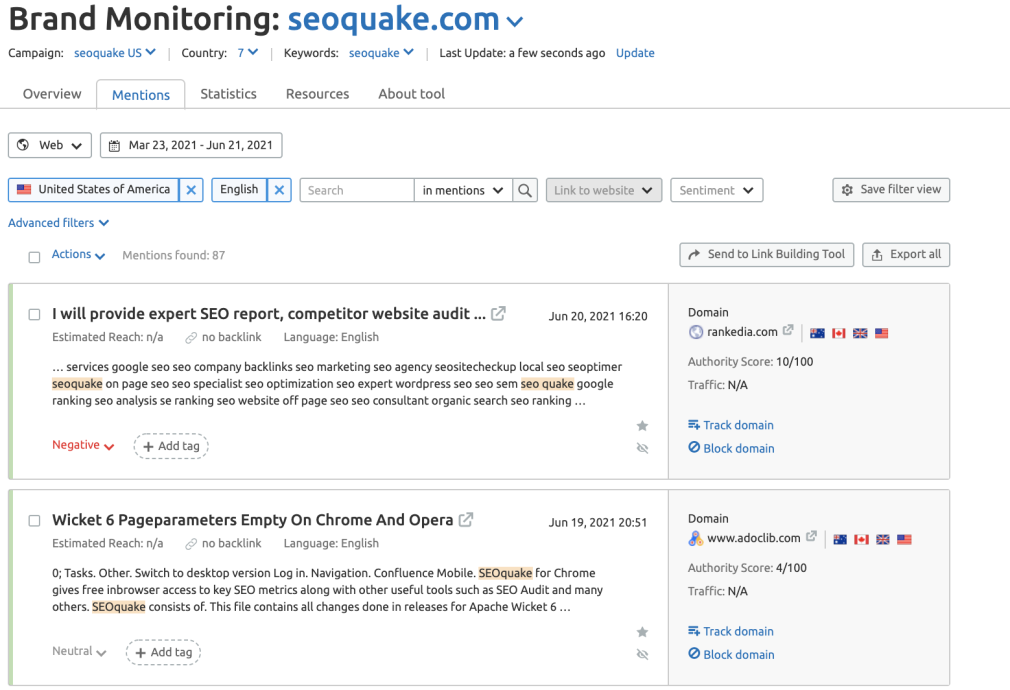Tick the select-all mentions checkbox
This screenshot has height=690, width=1010.
pyautogui.click(x=34, y=257)
